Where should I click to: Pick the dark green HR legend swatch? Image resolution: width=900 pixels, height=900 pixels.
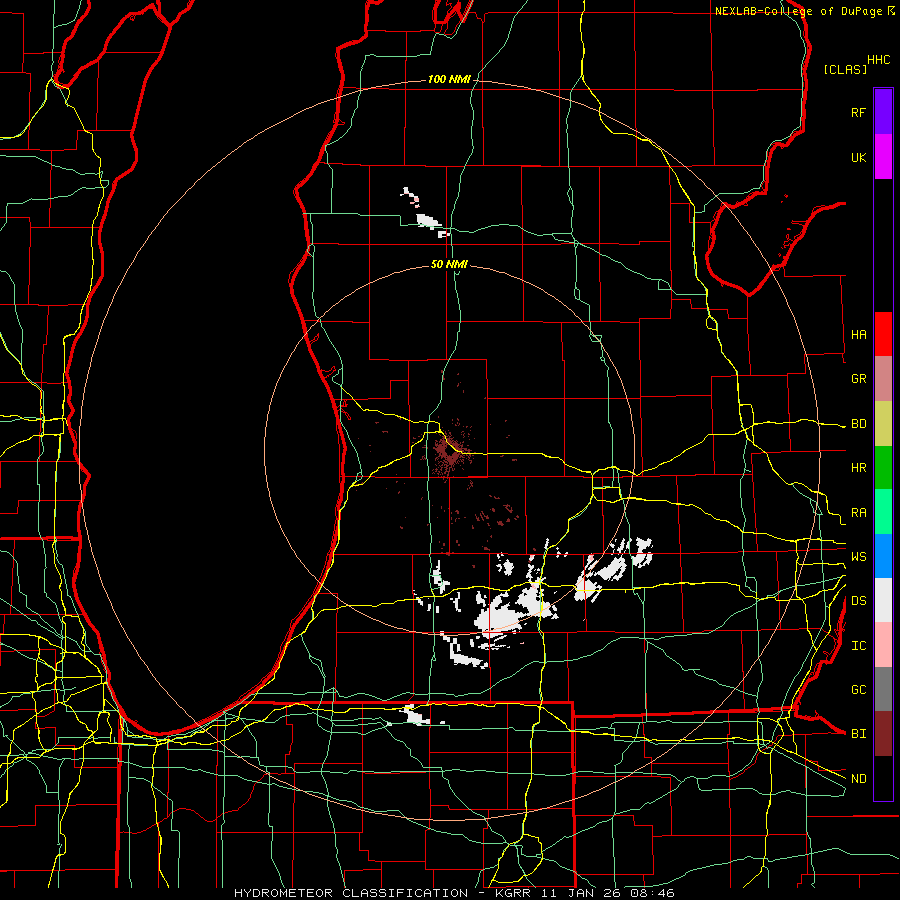(883, 468)
